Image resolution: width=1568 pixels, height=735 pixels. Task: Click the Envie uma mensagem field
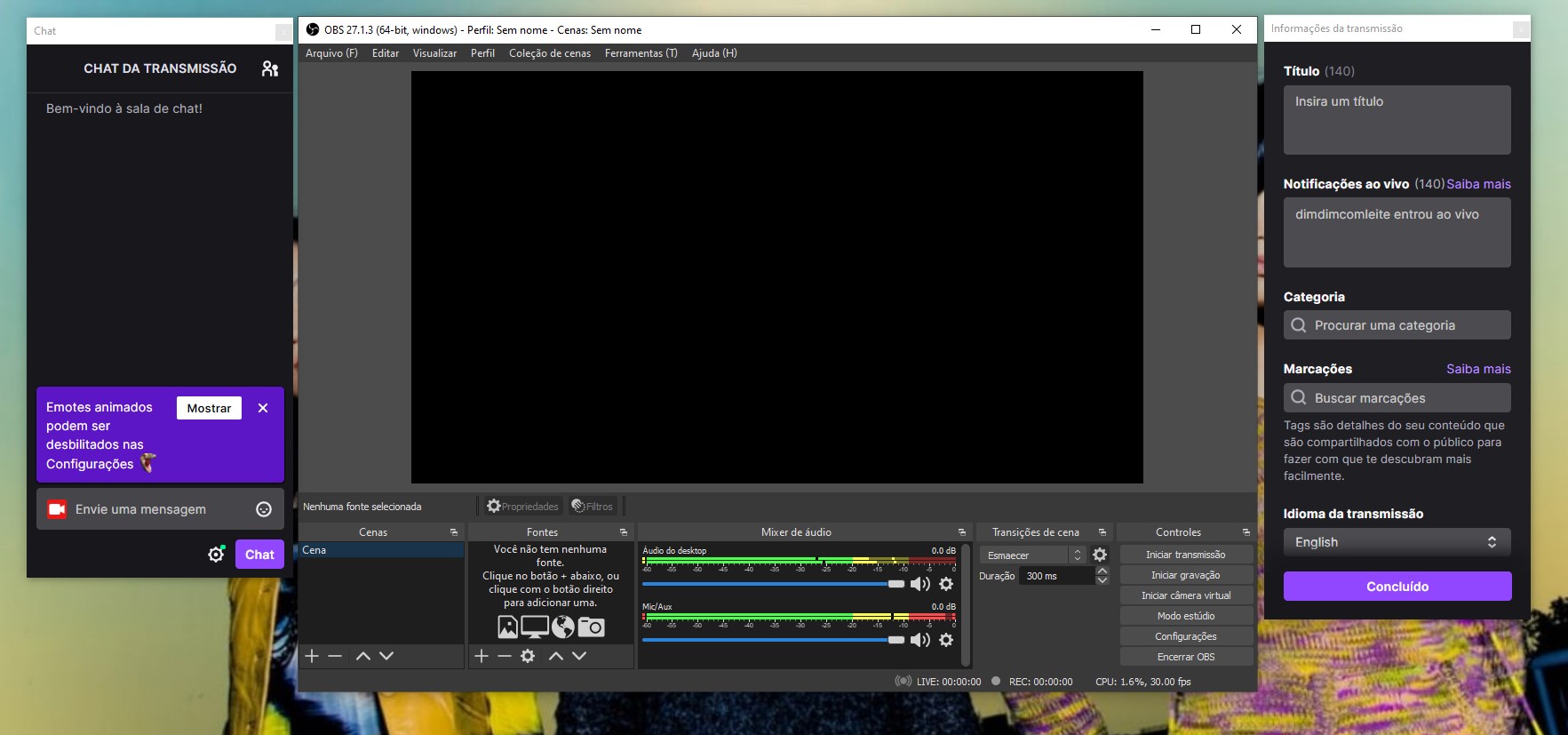pos(160,509)
